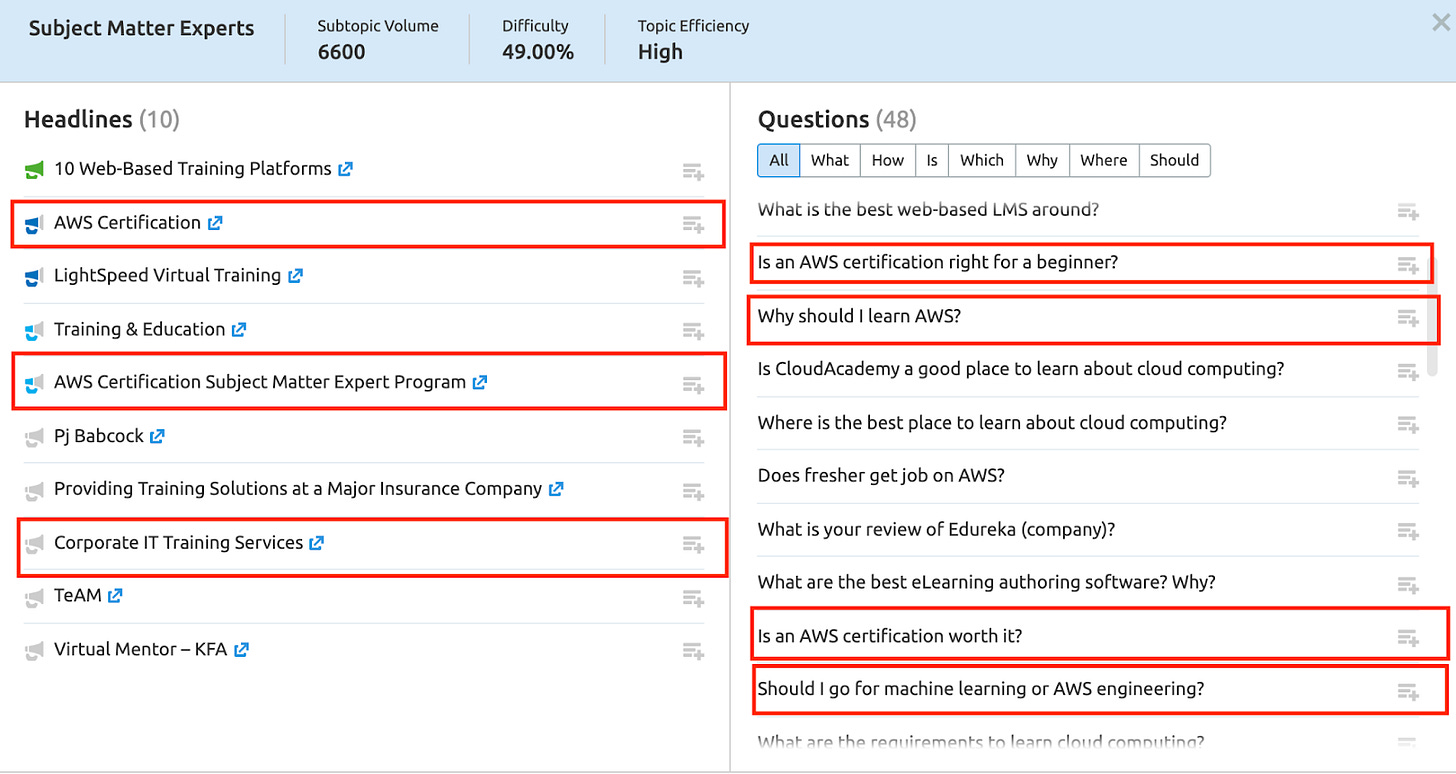Image resolution: width=1456 pixels, height=774 pixels.
Task: Open external link icon beside Corporate IT Training Services
Action: pos(317,543)
